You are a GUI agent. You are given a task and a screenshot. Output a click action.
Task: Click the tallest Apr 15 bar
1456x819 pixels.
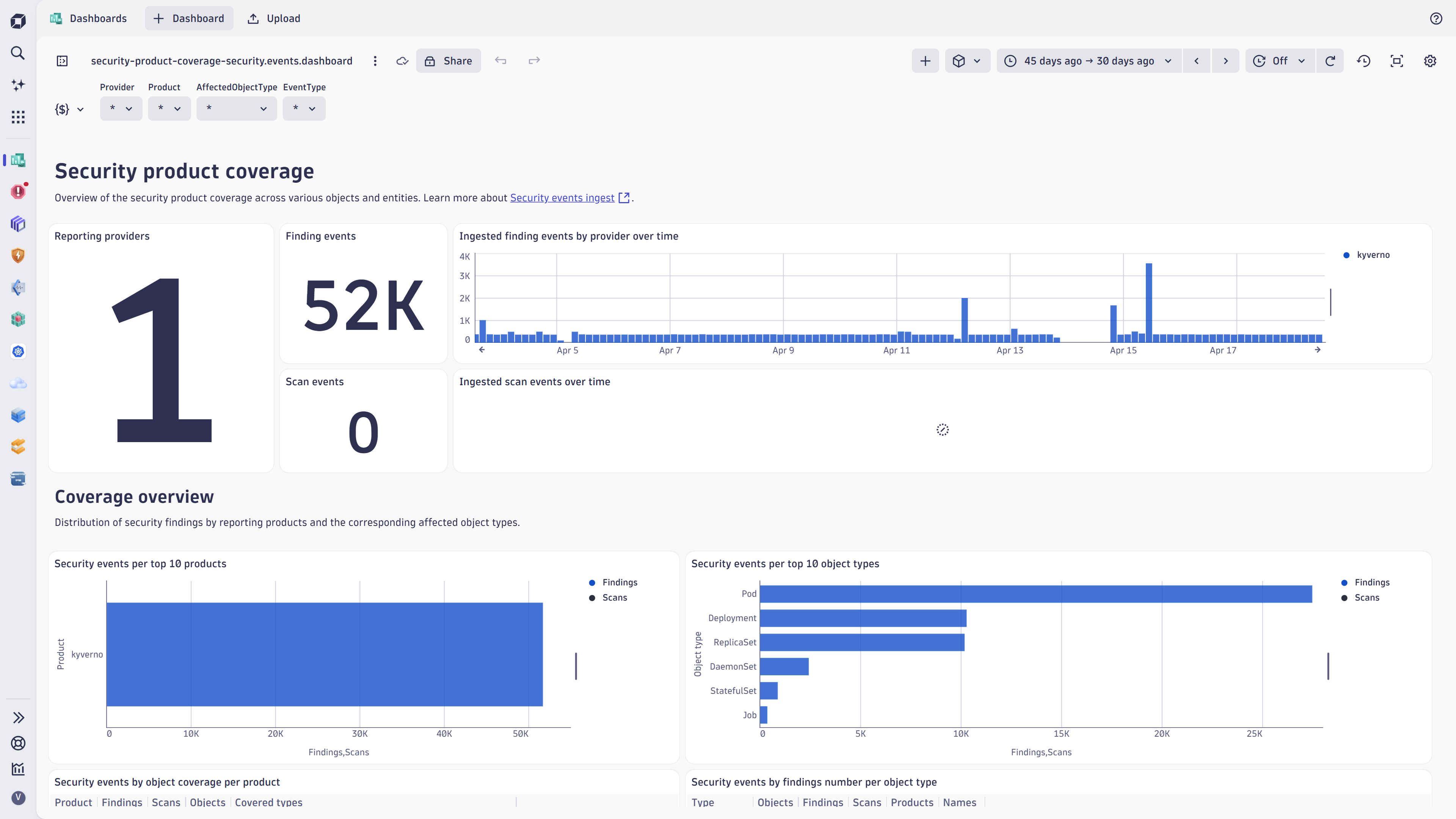coord(1148,303)
